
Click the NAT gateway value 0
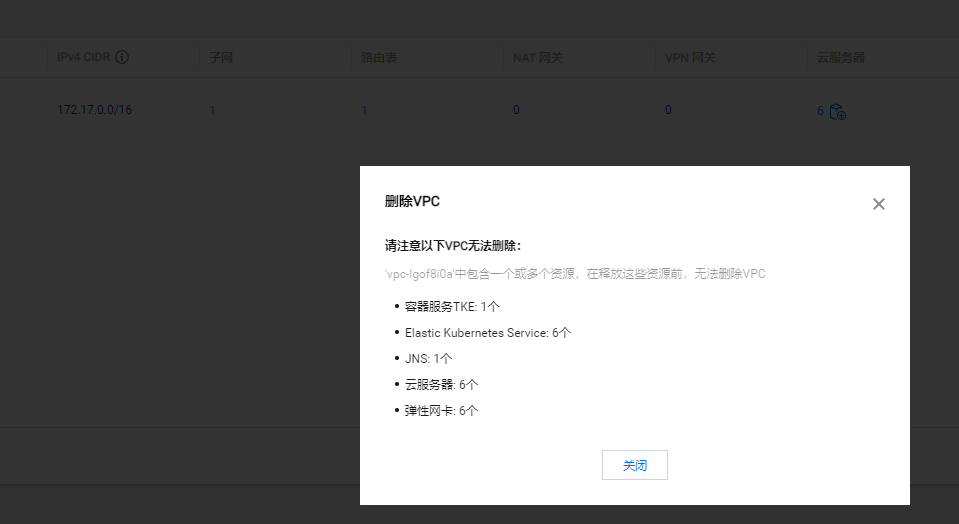(x=516, y=110)
